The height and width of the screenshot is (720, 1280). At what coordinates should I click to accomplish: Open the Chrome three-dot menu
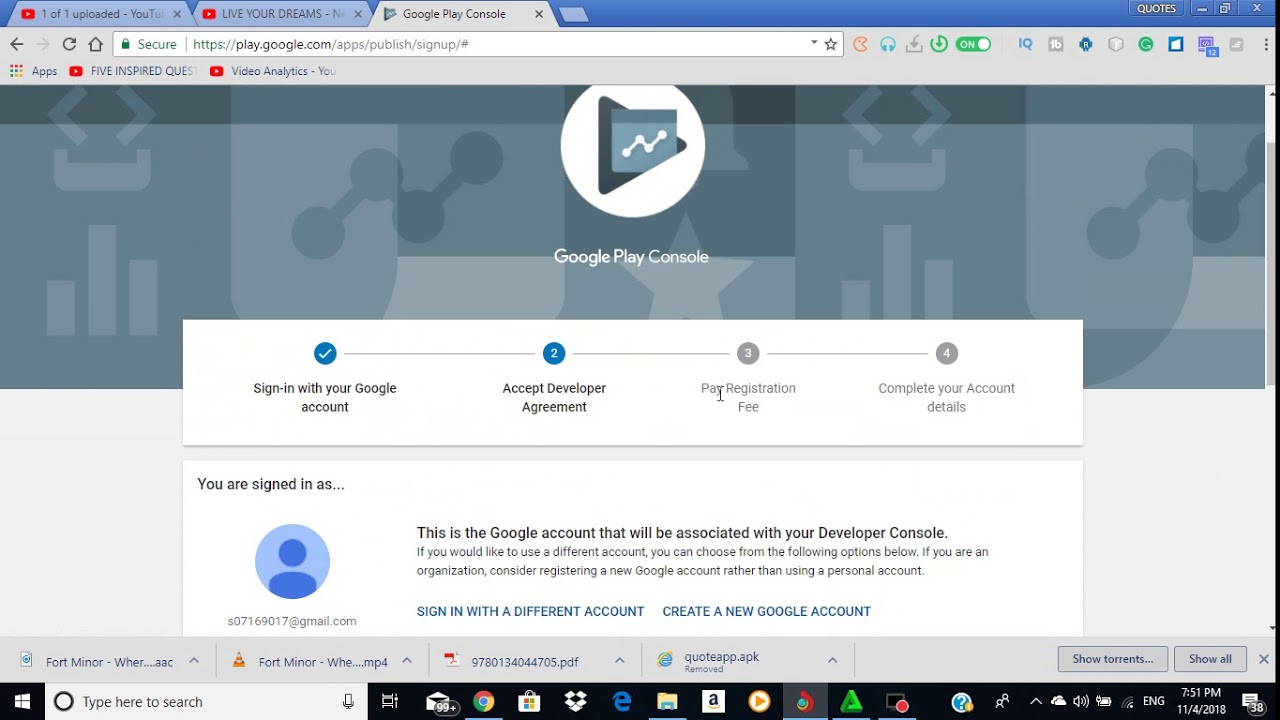[1265, 44]
